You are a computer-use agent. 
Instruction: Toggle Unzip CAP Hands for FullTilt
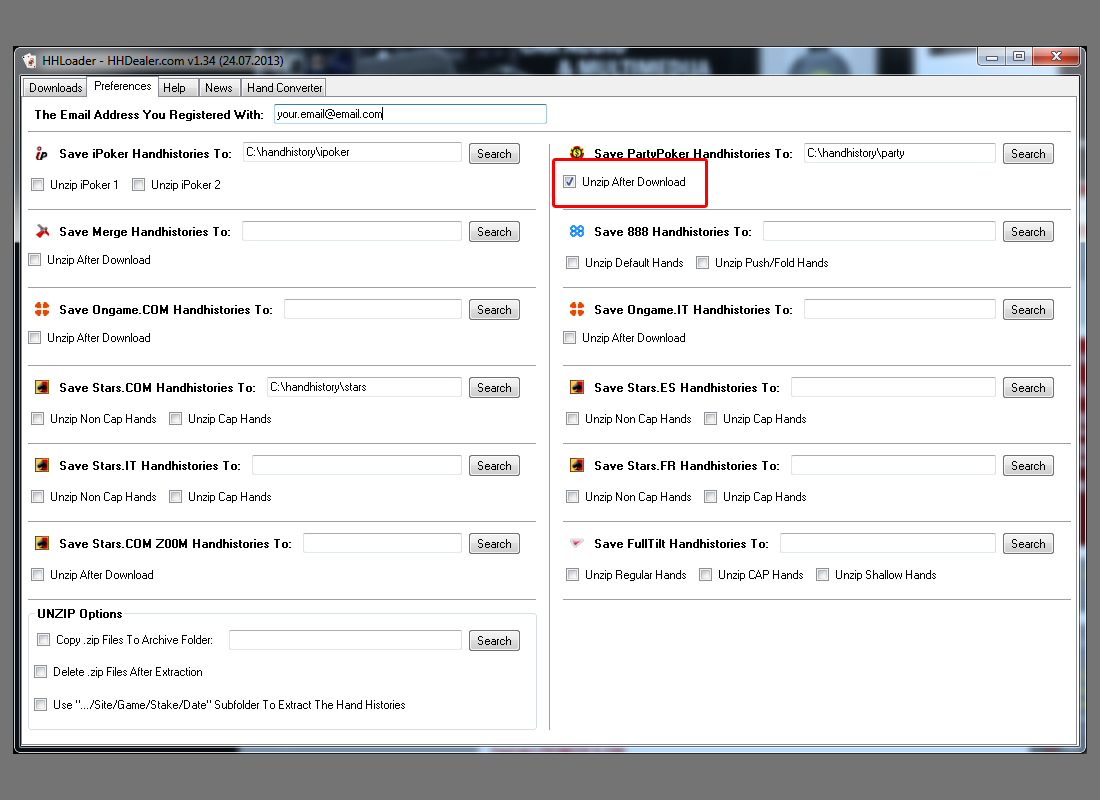point(706,575)
